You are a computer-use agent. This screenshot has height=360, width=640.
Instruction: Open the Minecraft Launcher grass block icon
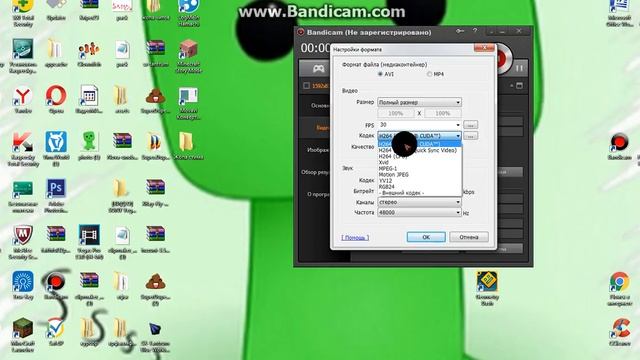(23, 335)
